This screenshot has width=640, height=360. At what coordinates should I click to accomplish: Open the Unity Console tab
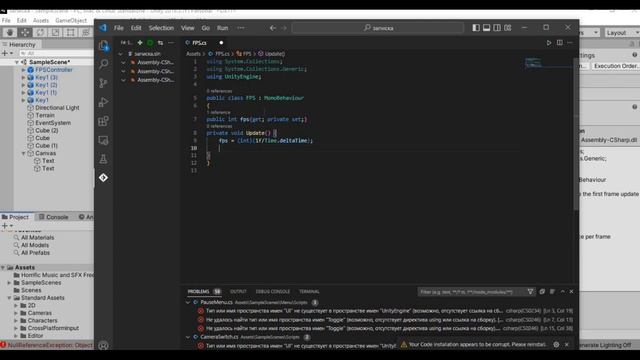pos(54,217)
